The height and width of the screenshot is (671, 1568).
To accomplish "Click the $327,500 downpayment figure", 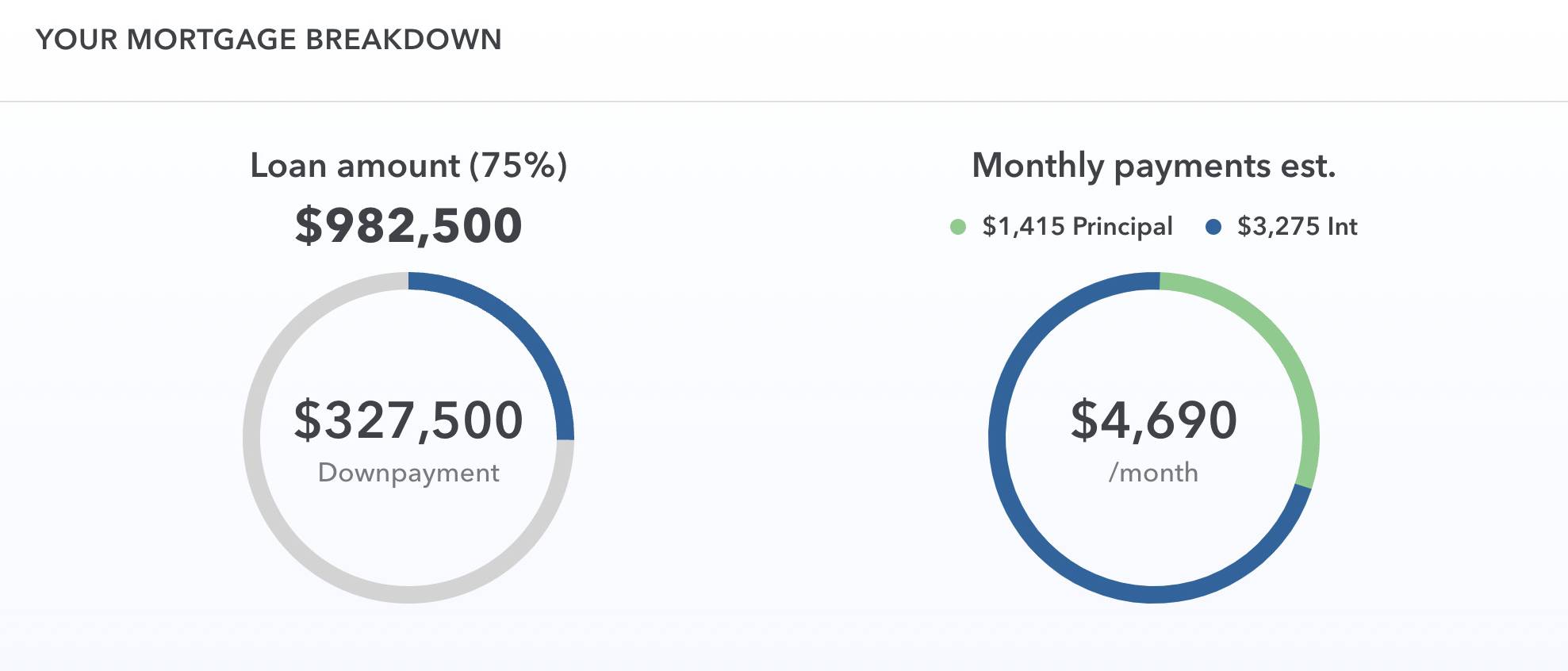I will (408, 420).
